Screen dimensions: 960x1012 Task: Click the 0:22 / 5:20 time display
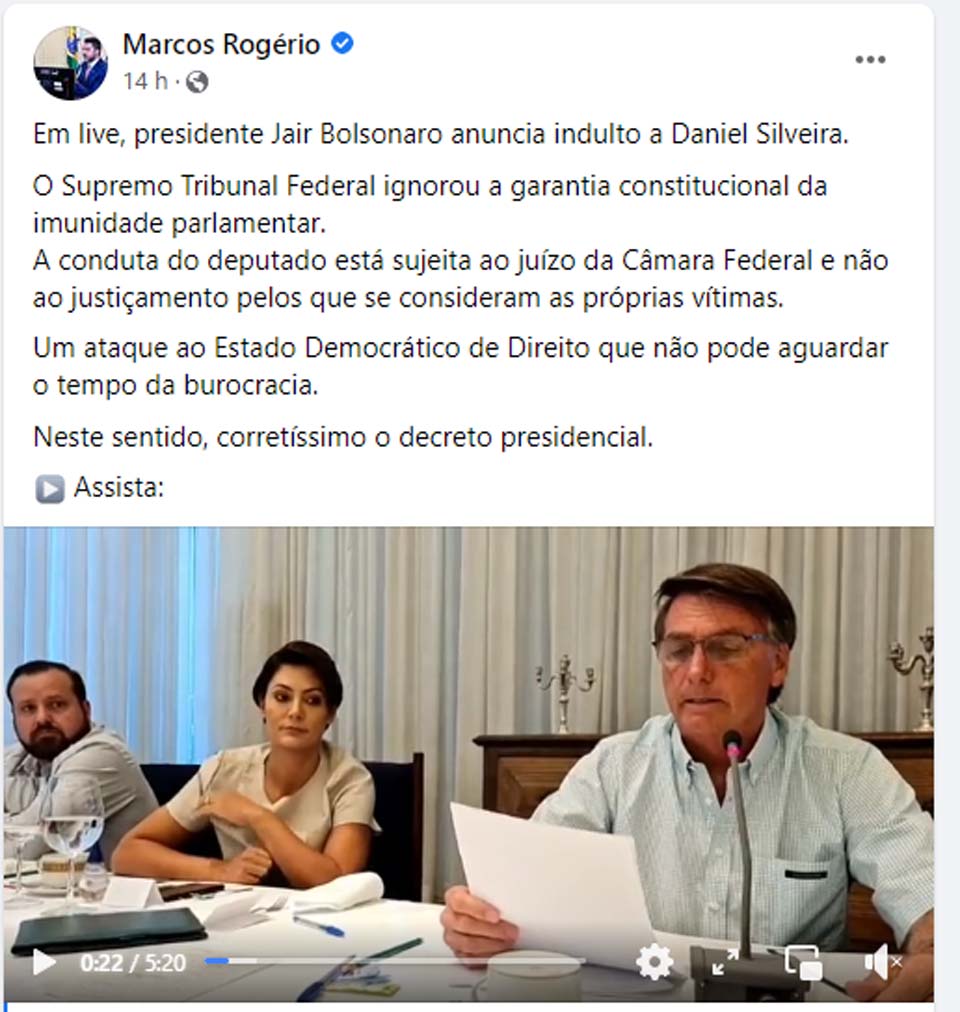tap(133, 963)
